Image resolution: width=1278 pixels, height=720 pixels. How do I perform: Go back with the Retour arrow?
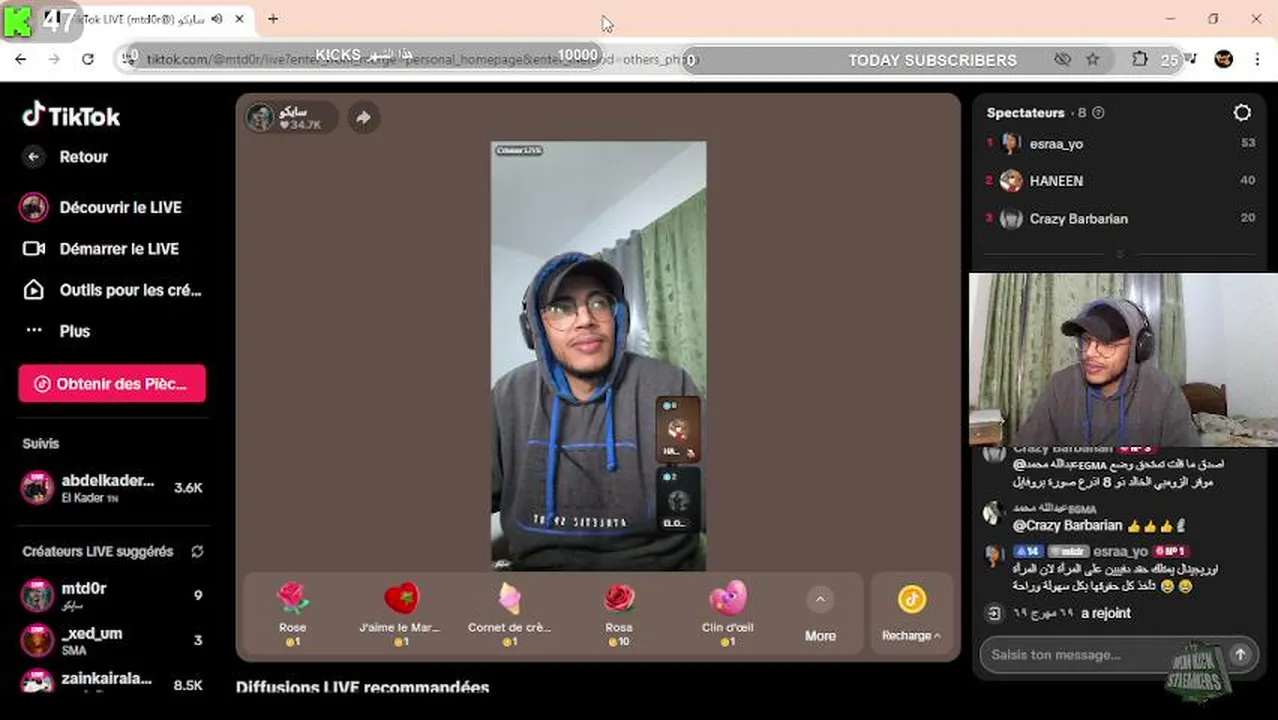tap(34, 157)
